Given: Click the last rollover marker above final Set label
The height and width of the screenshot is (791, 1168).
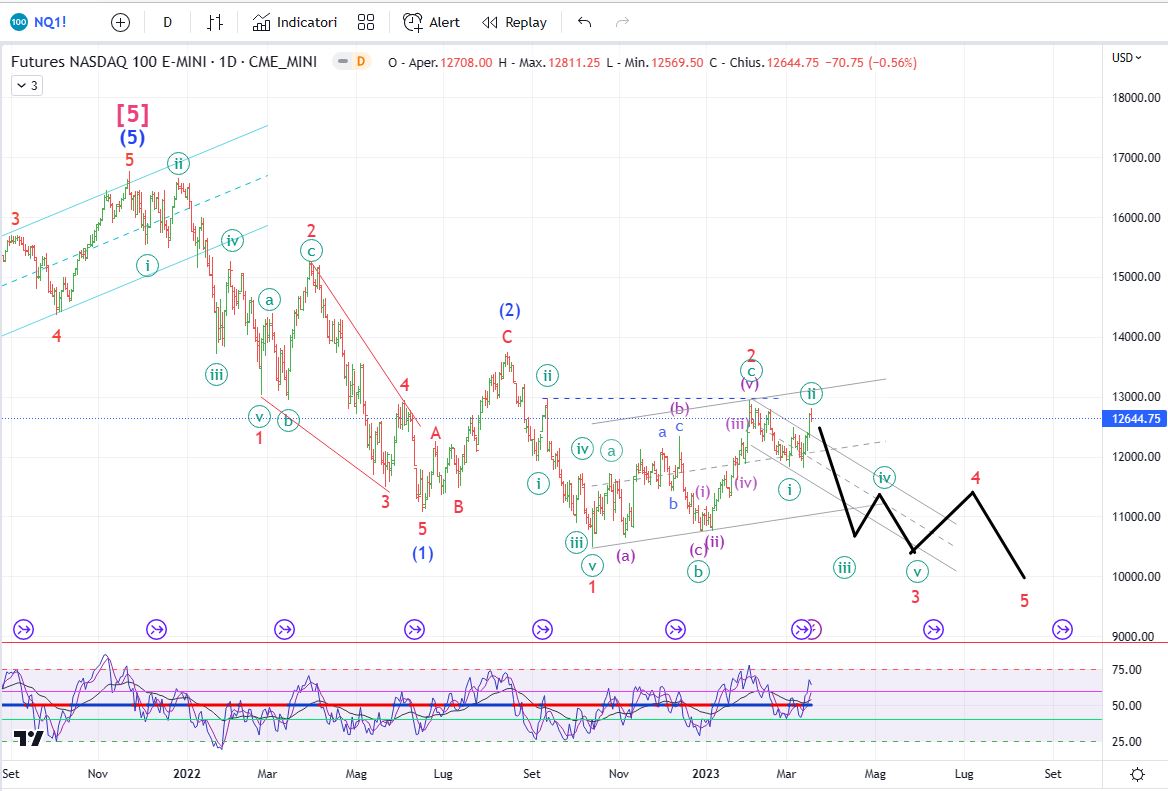Looking at the screenshot, I should [x=1062, y=629].
